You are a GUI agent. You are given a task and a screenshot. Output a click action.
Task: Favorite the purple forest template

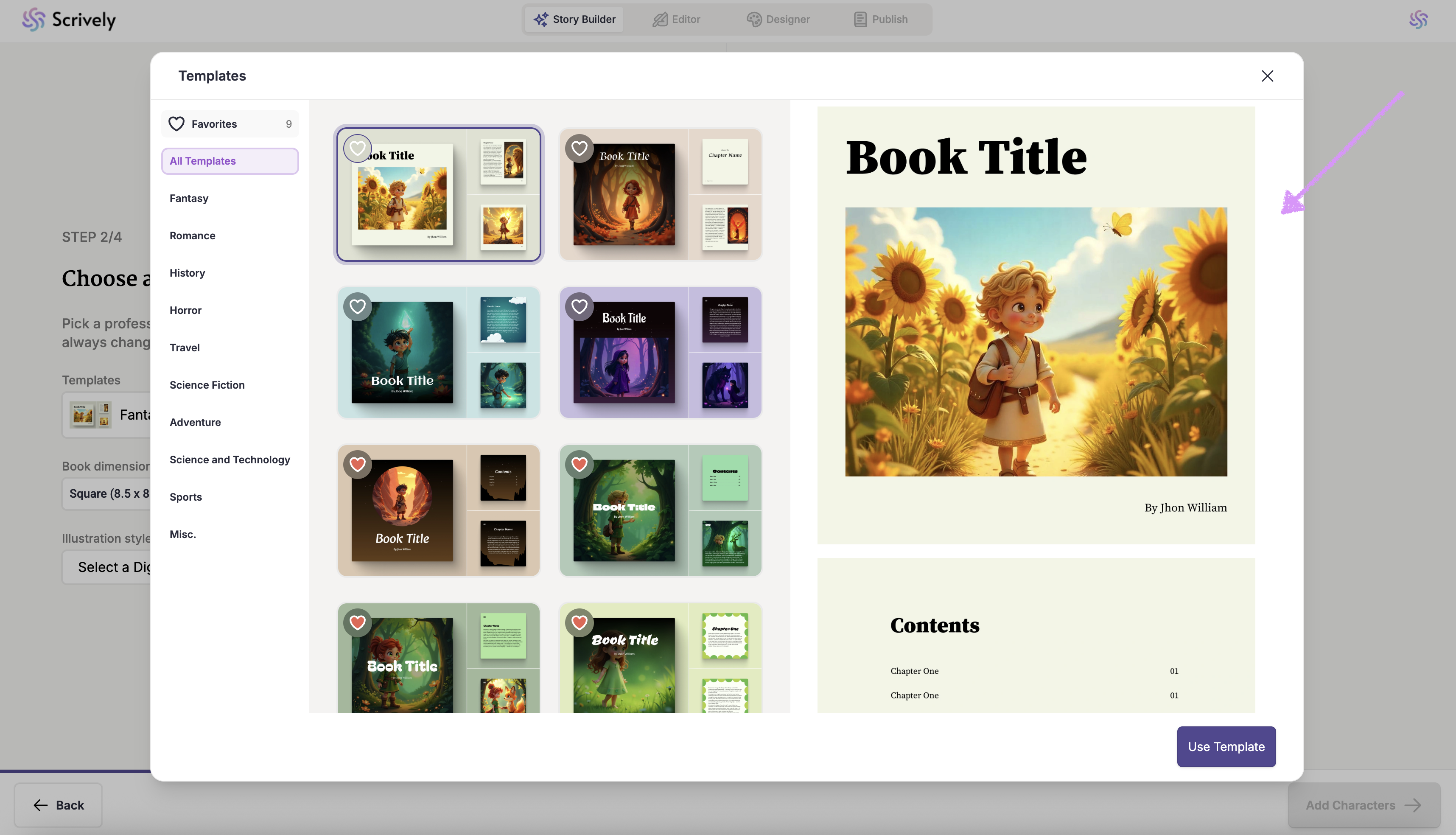pos(579,307)
